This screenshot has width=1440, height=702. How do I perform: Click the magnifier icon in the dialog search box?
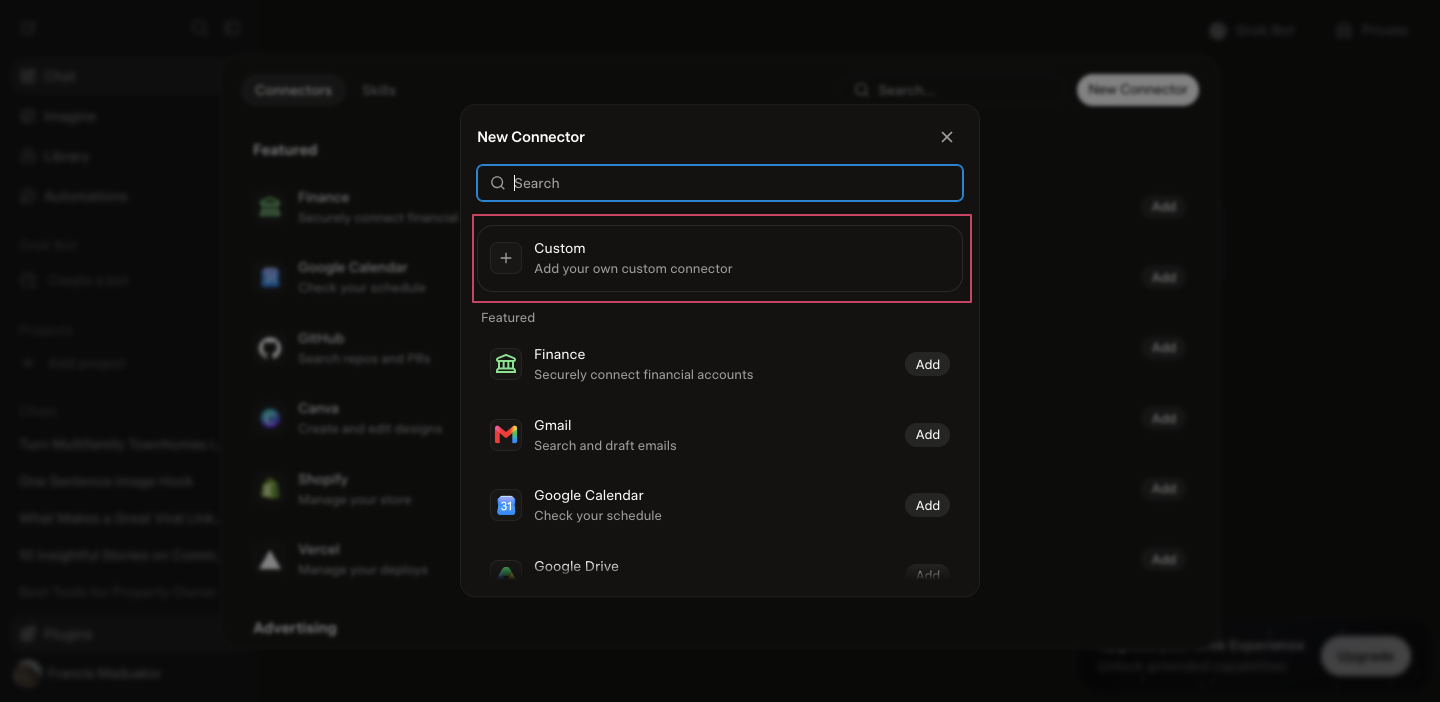point(497,183)
